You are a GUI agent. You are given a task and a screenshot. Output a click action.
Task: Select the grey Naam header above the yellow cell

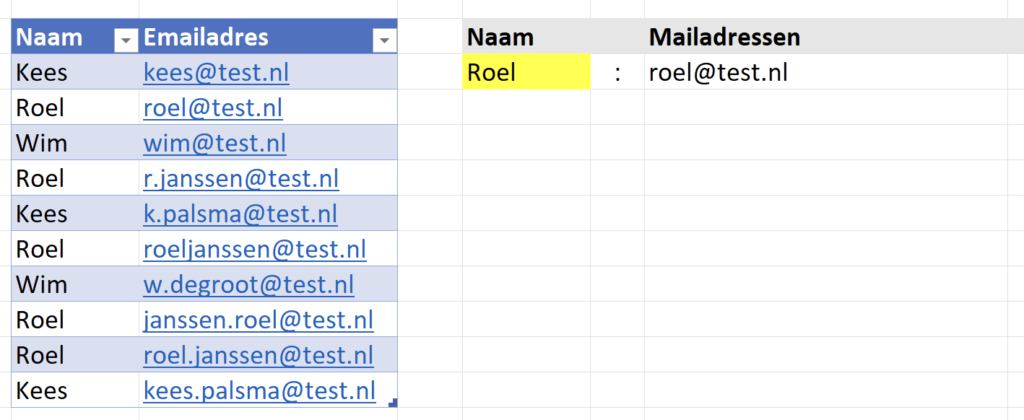click(x=526, y=38)
